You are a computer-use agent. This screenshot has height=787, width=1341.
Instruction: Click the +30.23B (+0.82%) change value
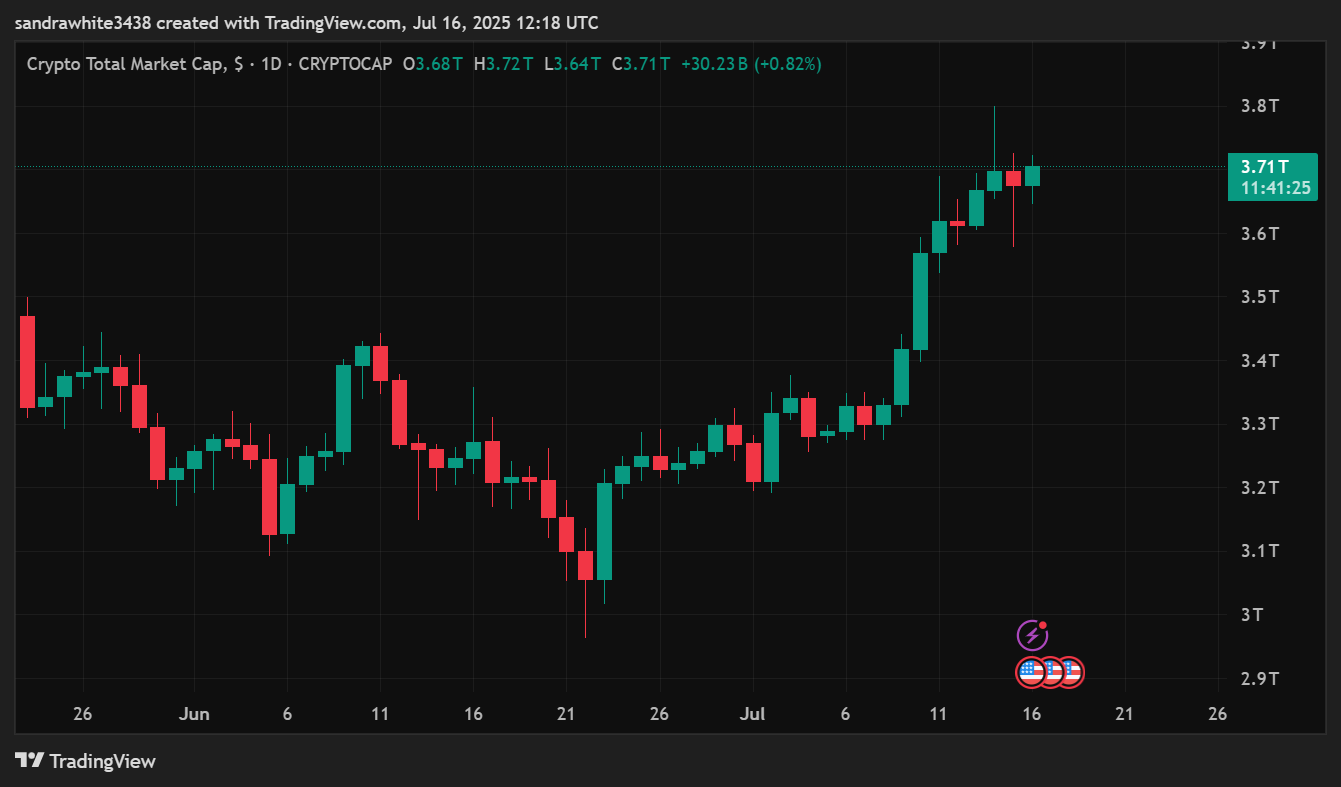pos(751,64)
